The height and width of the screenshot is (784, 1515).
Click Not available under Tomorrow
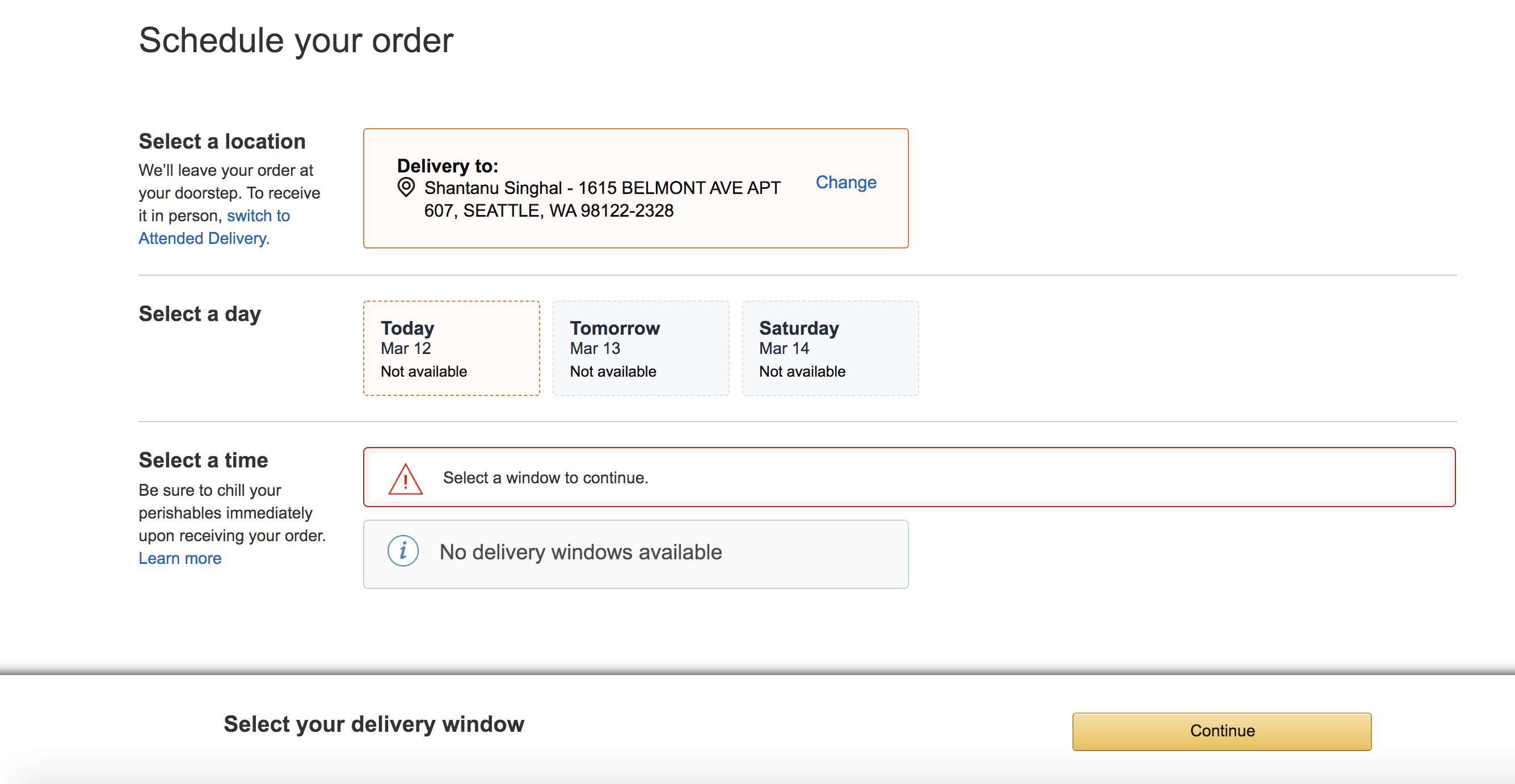[613, 372]
